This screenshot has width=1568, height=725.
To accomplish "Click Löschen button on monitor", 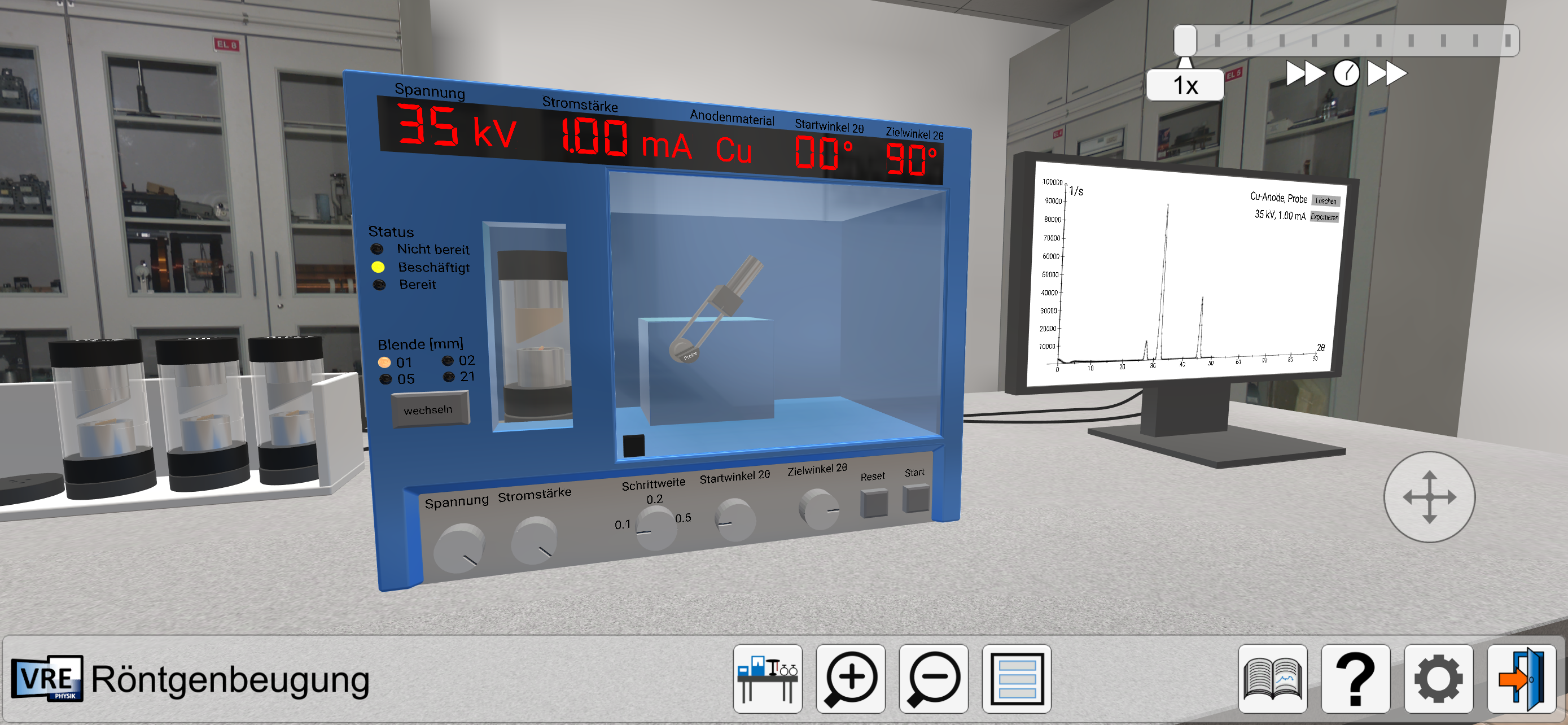I will (x=1325, y=201).
